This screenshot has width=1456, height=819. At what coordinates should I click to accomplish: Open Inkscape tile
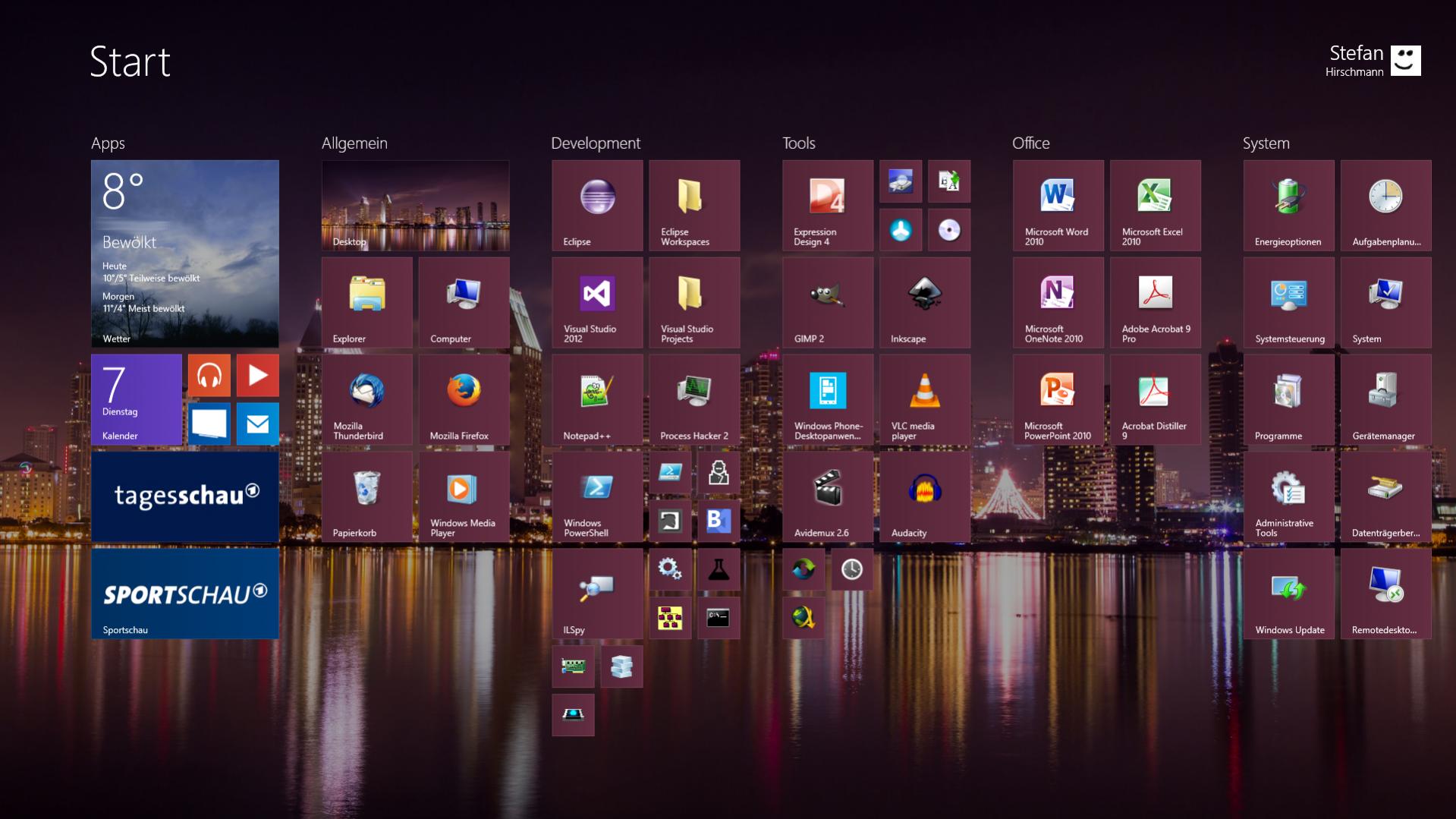[925, 302]
